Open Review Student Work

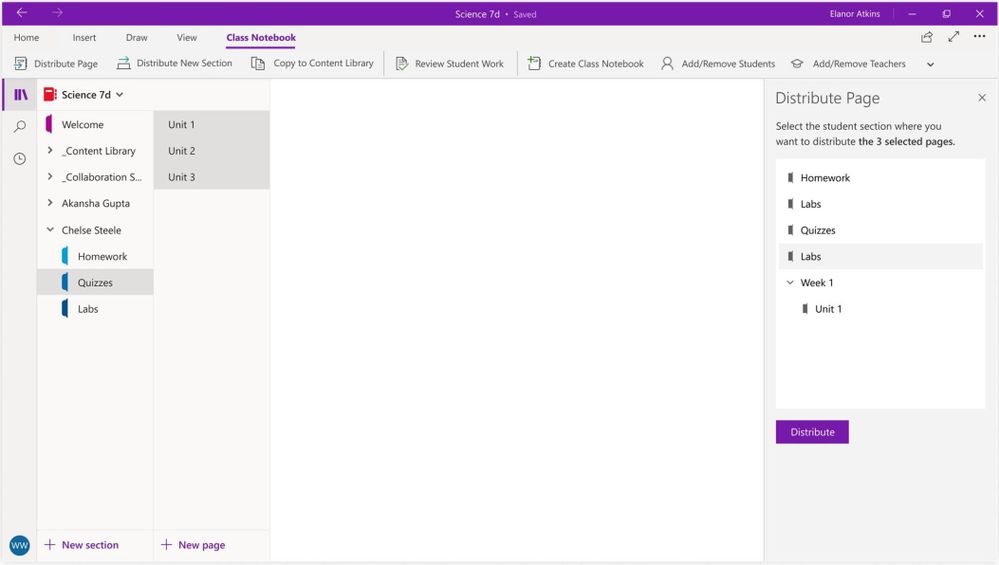coord(450,64)
